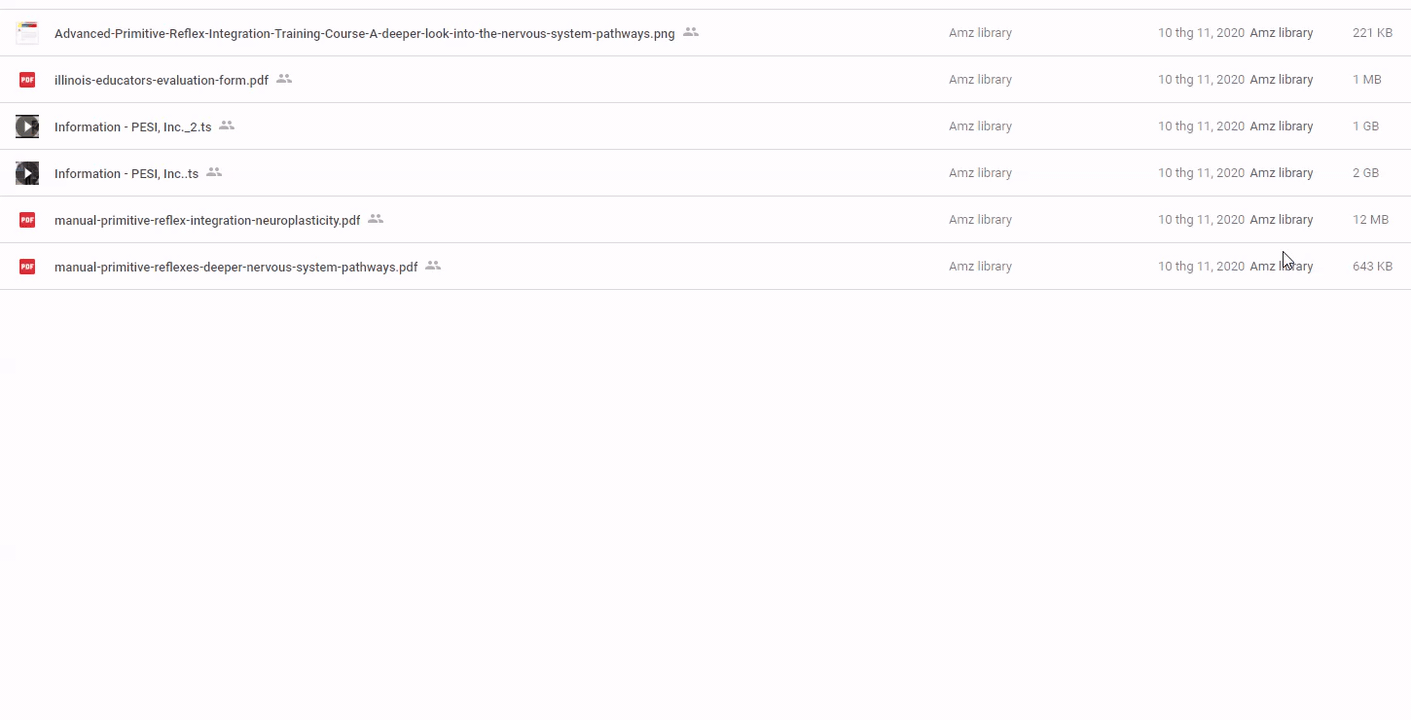Select illinois-educators-evaluation-form.pdf file name
The height and width of the screenshot is (720, 1411).
point(161,81)
